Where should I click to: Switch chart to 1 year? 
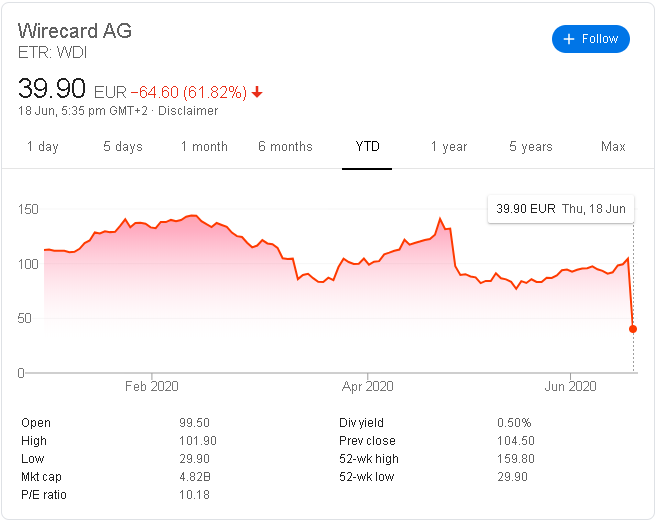(449, 147)
